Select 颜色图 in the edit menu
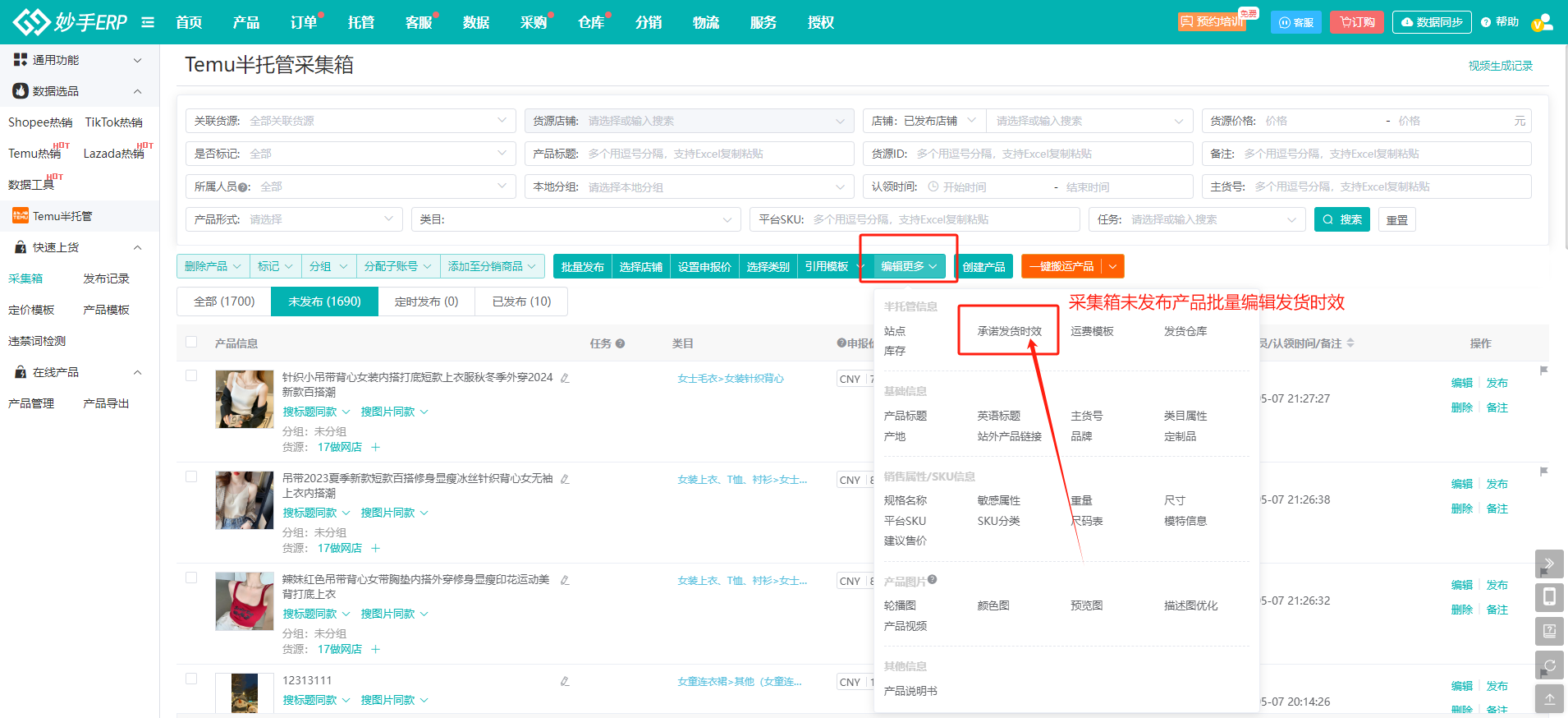The height and width of the screenshot is (718, 1568). coord(993,605)
